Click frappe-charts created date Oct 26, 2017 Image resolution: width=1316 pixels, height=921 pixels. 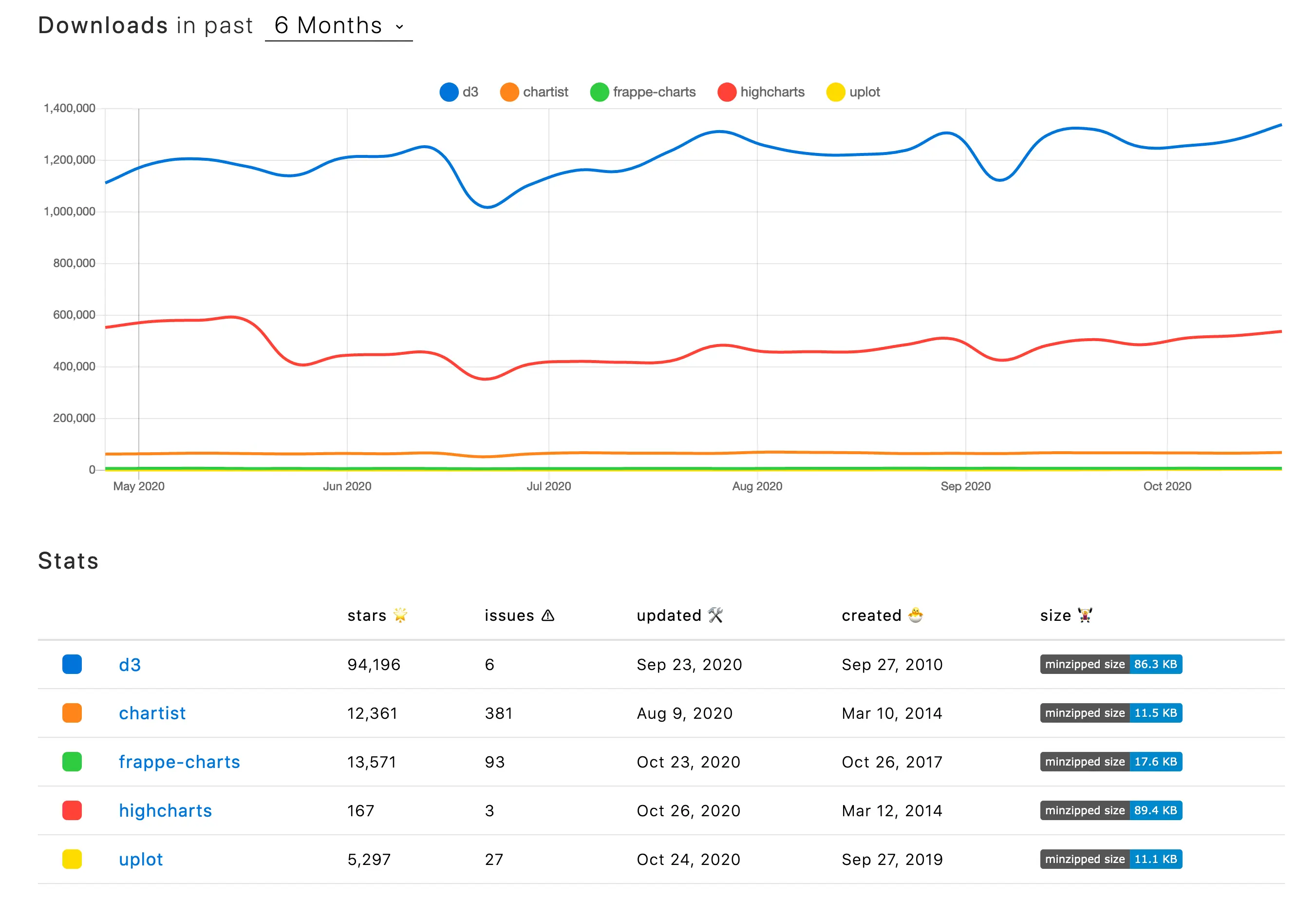pyautogui.click(x=892, y=762)
